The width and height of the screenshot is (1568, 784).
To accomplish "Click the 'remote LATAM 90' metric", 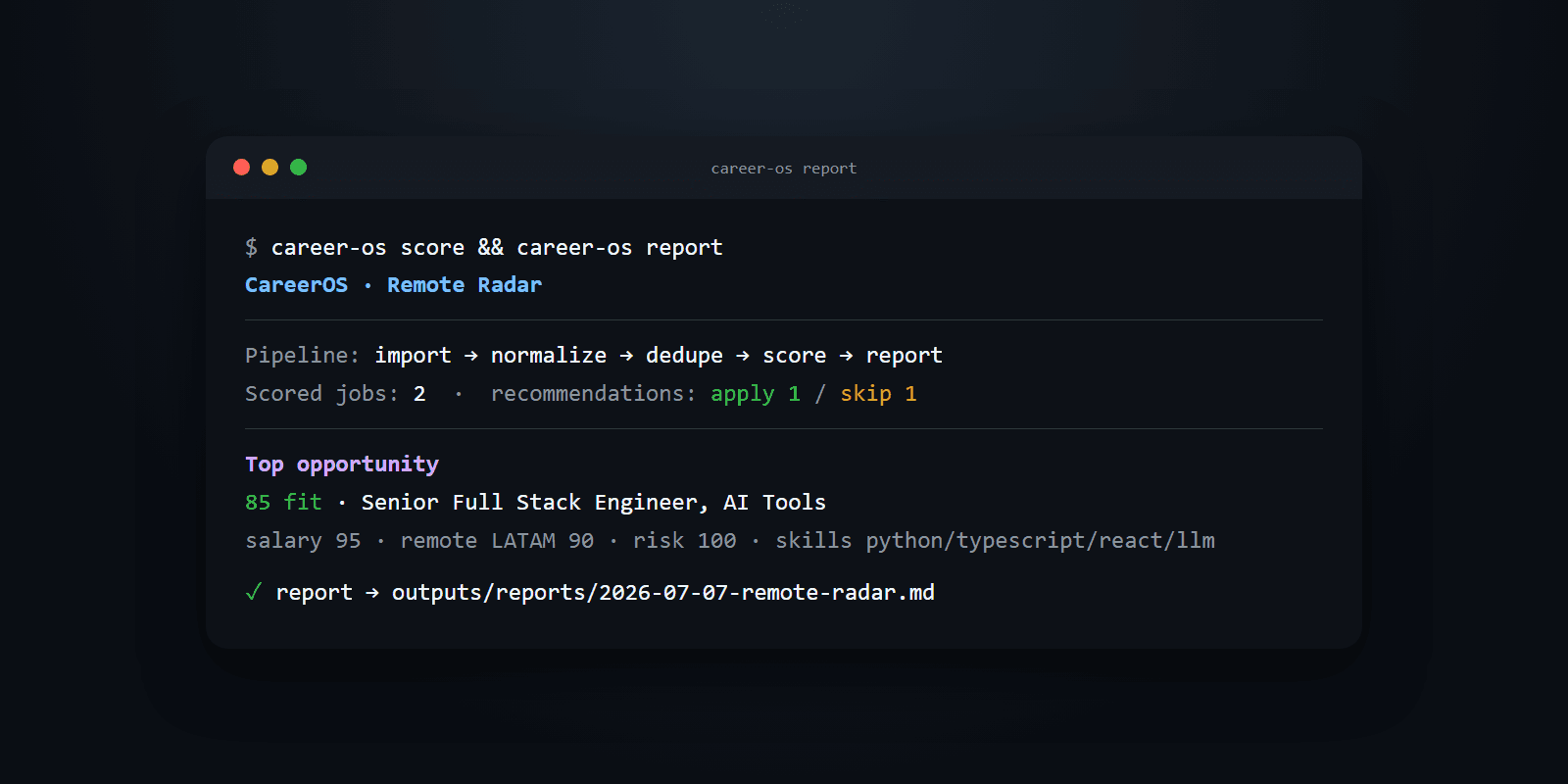I will point(497,541).
